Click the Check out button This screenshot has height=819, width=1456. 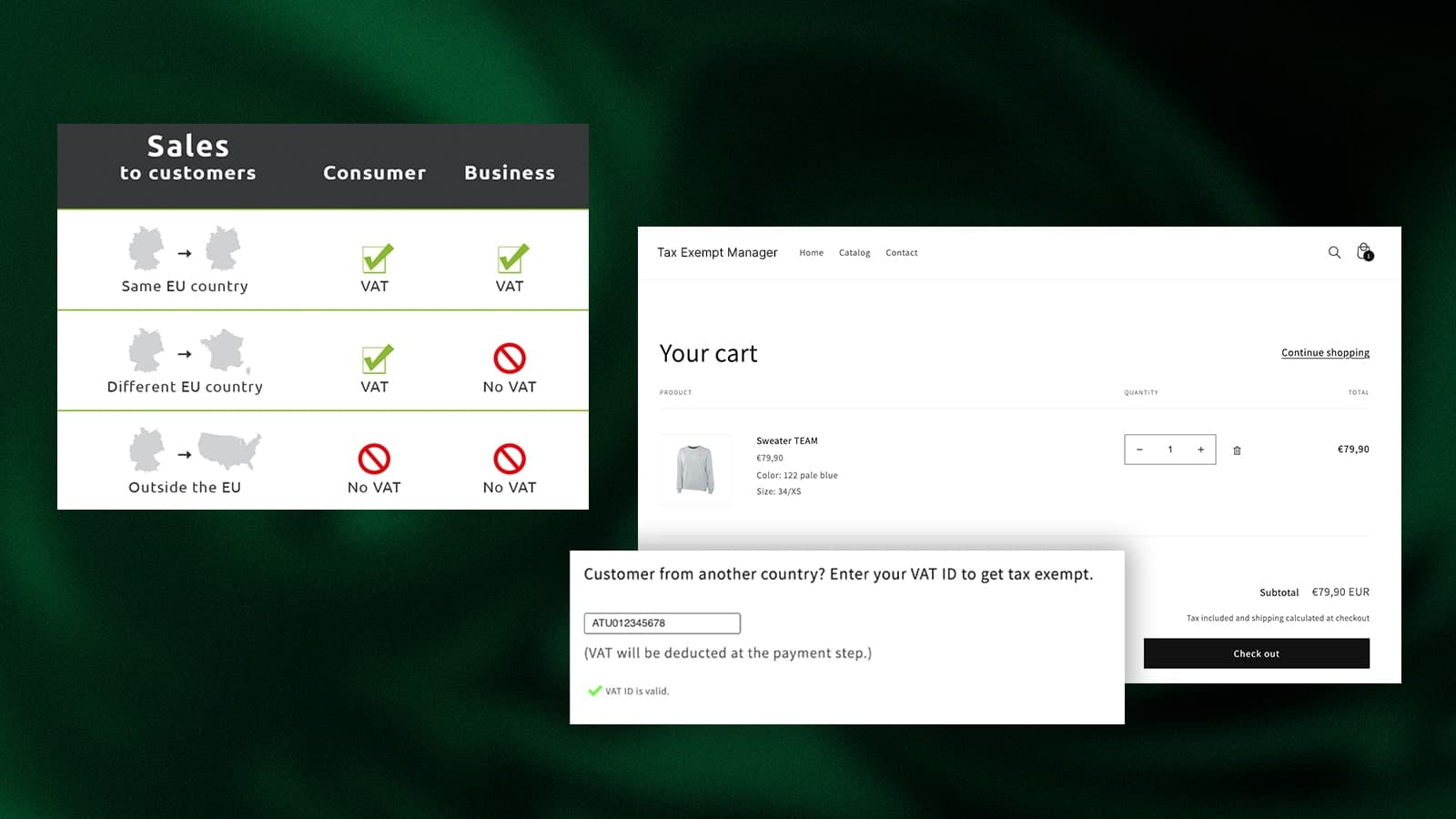(x=1256, y=653)
